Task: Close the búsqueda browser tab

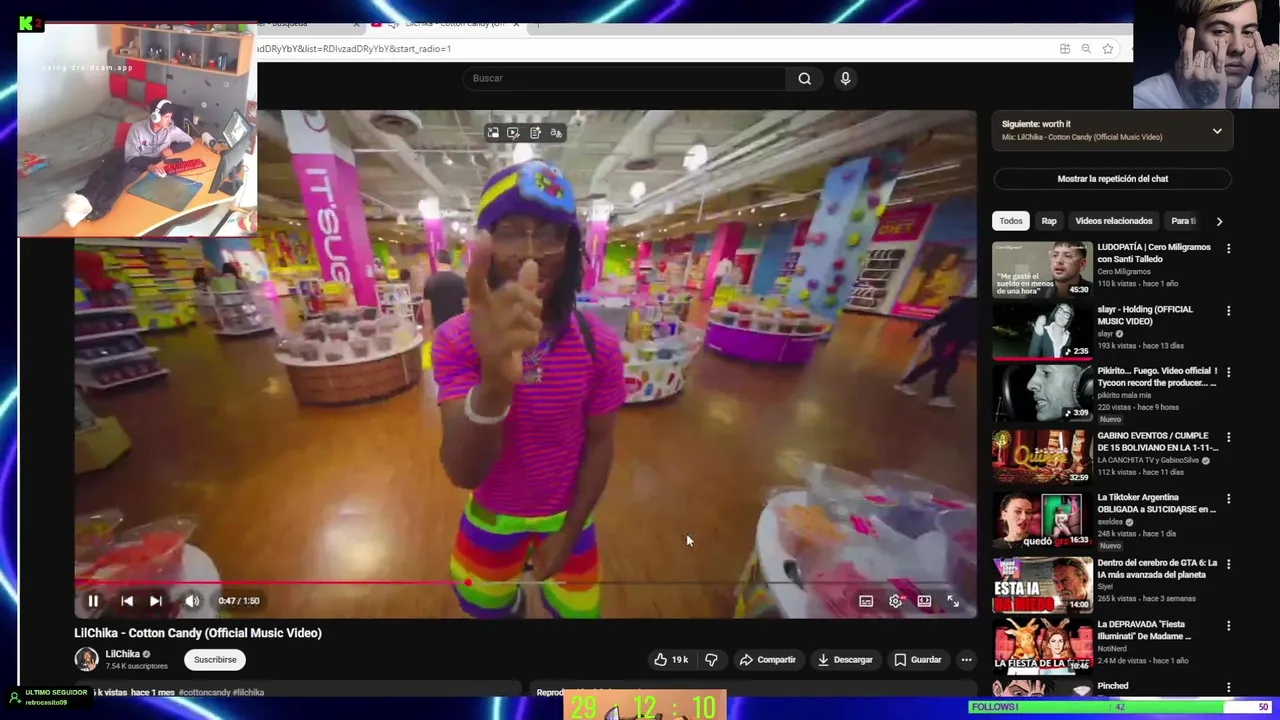Action: (357, 23)
